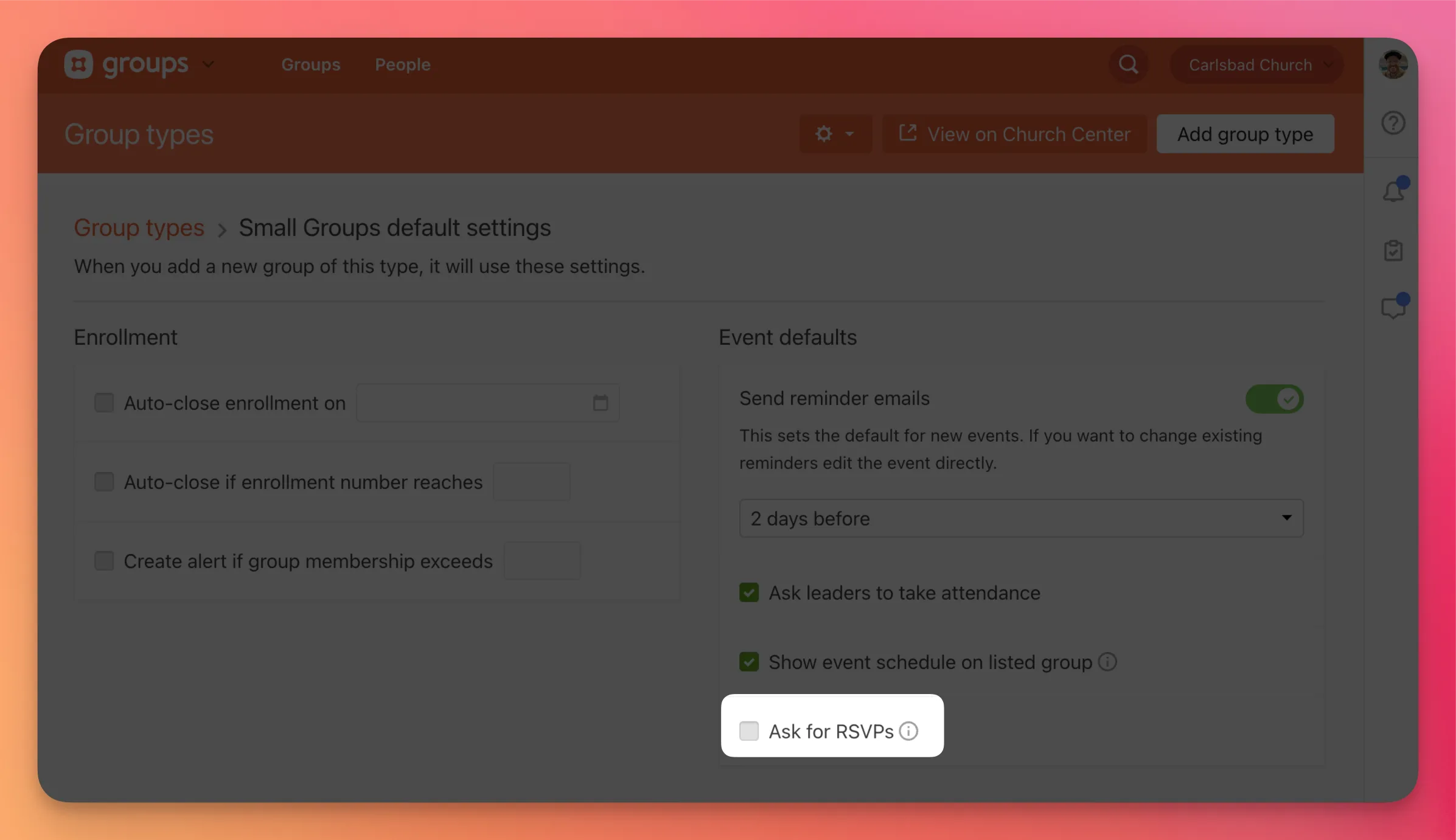Expand the Carlsbad Church organization dropdown
The height and width of the screenshot is (840, 1456).
coord(1256,64)
